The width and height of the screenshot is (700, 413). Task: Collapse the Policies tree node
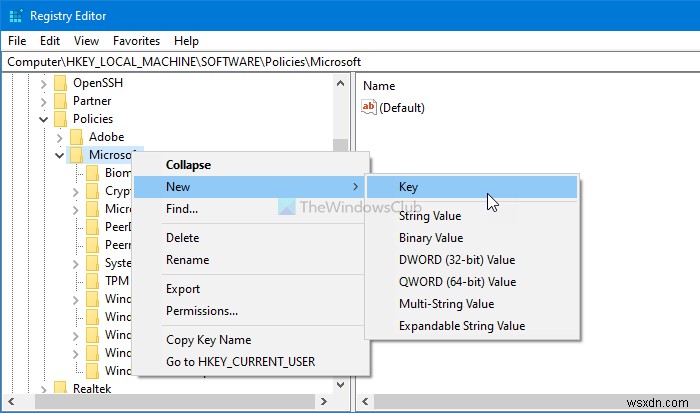click(x=43, y=119)
